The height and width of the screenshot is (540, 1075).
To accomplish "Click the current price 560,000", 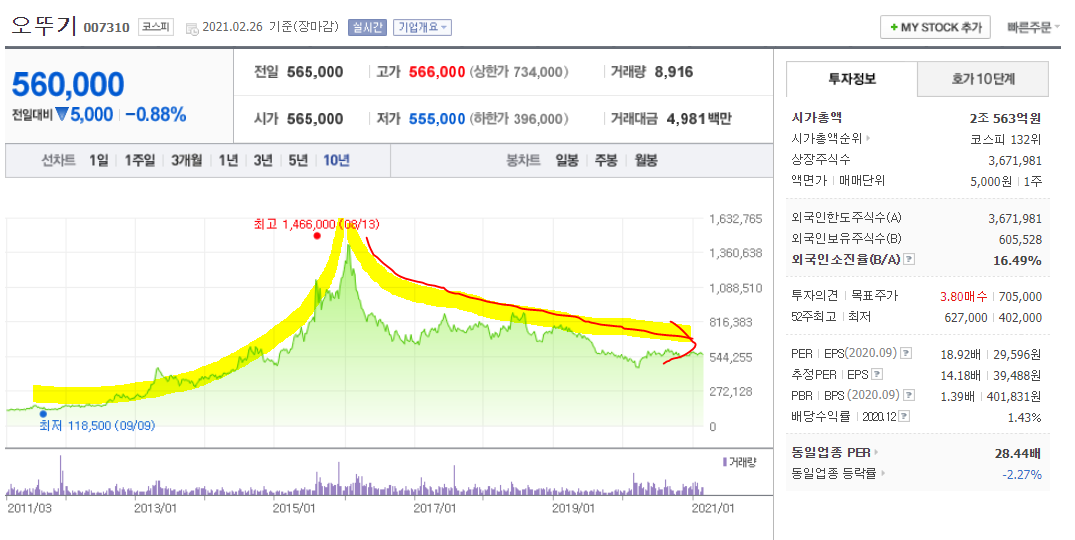I will pos(68,85).
